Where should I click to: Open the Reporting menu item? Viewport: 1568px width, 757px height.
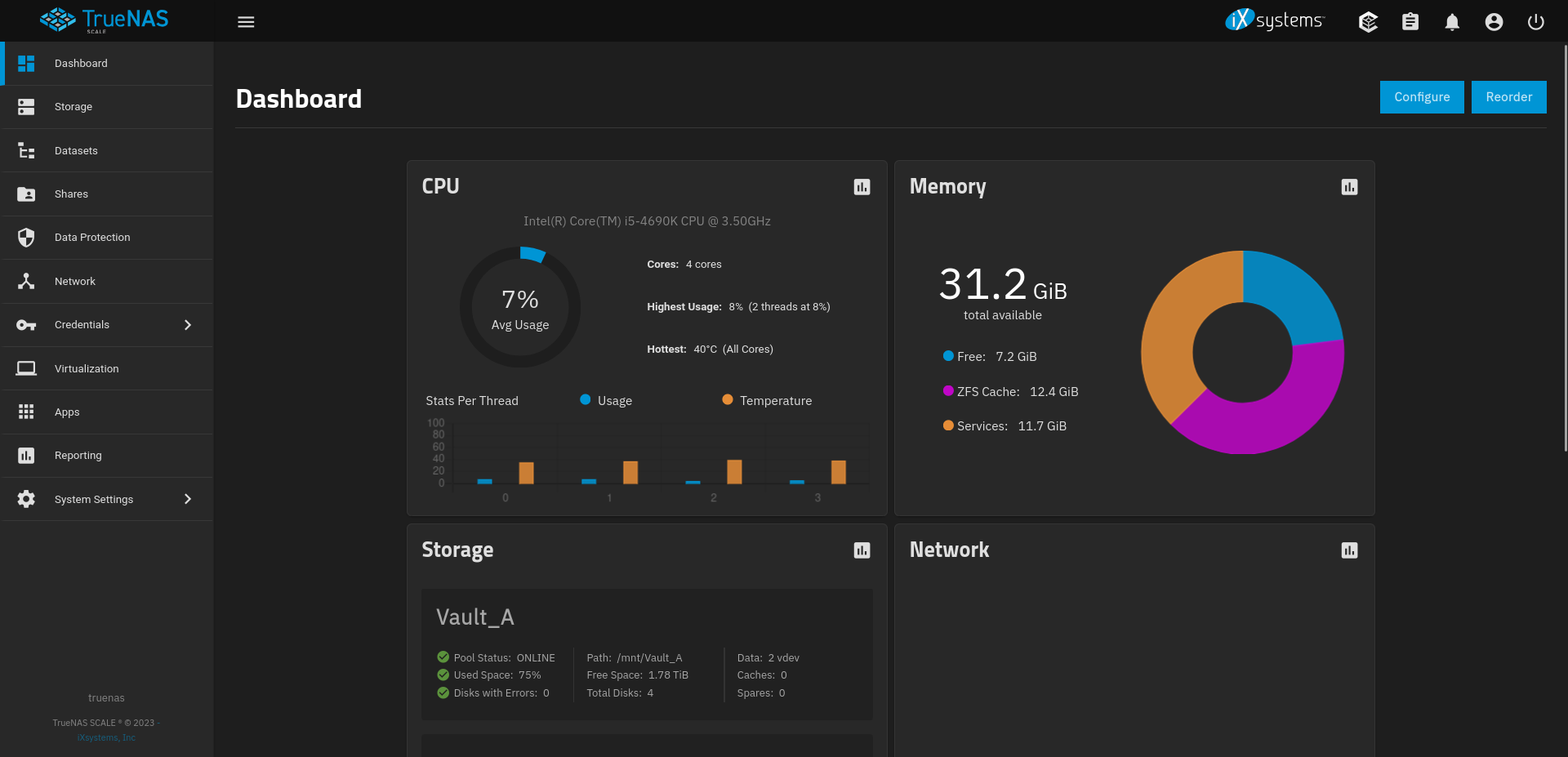click(108, 456)
